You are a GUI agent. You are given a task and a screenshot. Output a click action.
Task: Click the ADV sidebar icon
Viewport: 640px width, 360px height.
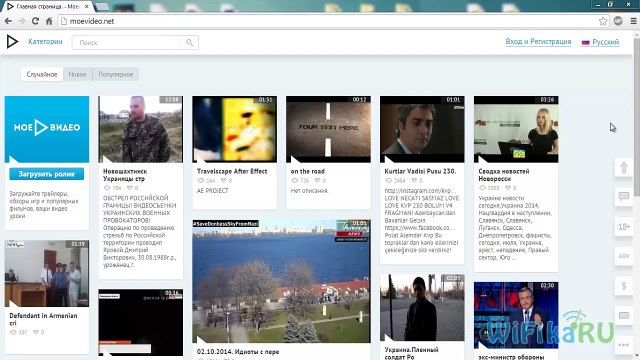[624, 256]
